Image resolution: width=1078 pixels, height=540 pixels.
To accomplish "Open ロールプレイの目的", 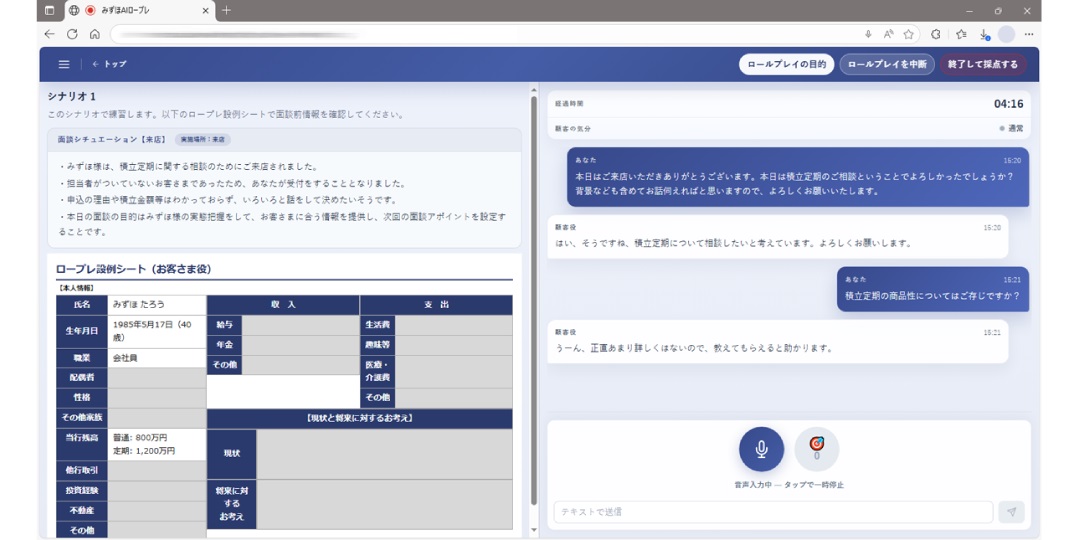I will [x=786, y=64].
